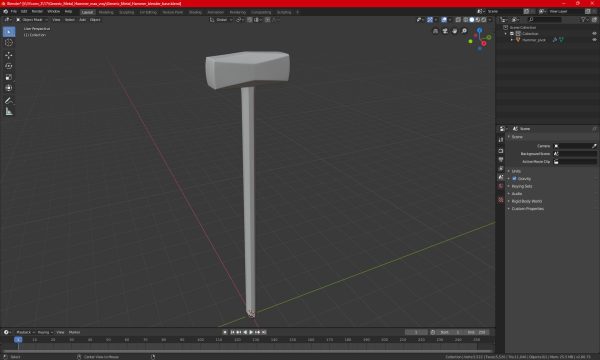The height and width of the screenshot is (360, 600).
Task: Click the Blender logo menu icon
Action: tap(5, 11)
